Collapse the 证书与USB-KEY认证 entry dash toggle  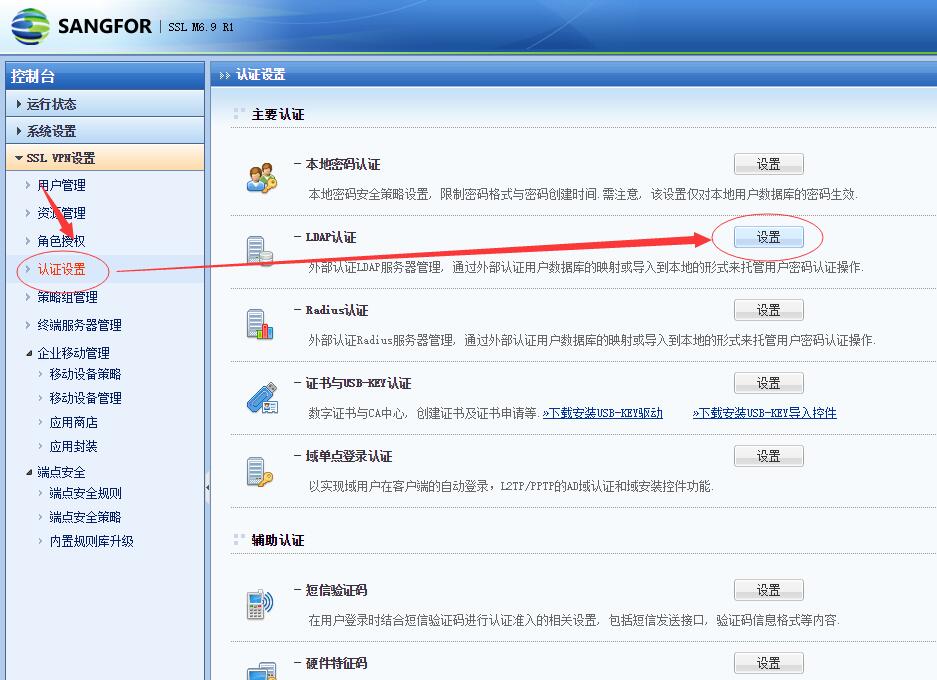point(297,382)
